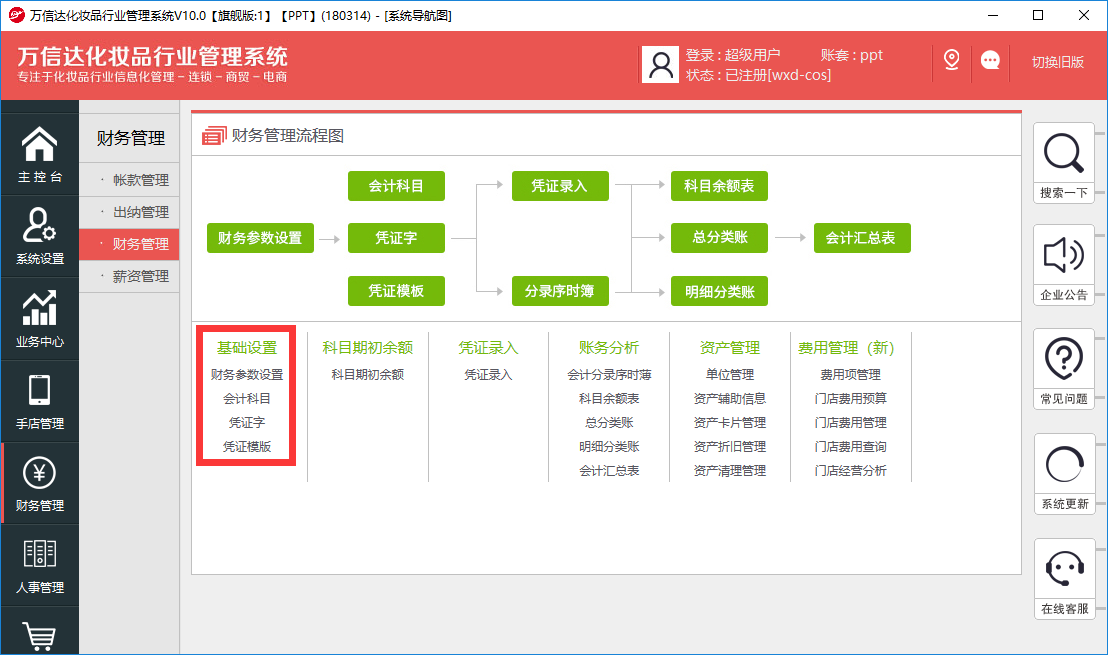Click the 资产管理 section heading
The height and width of the screenshot is (655, 1108).
(x=730, y=348)
